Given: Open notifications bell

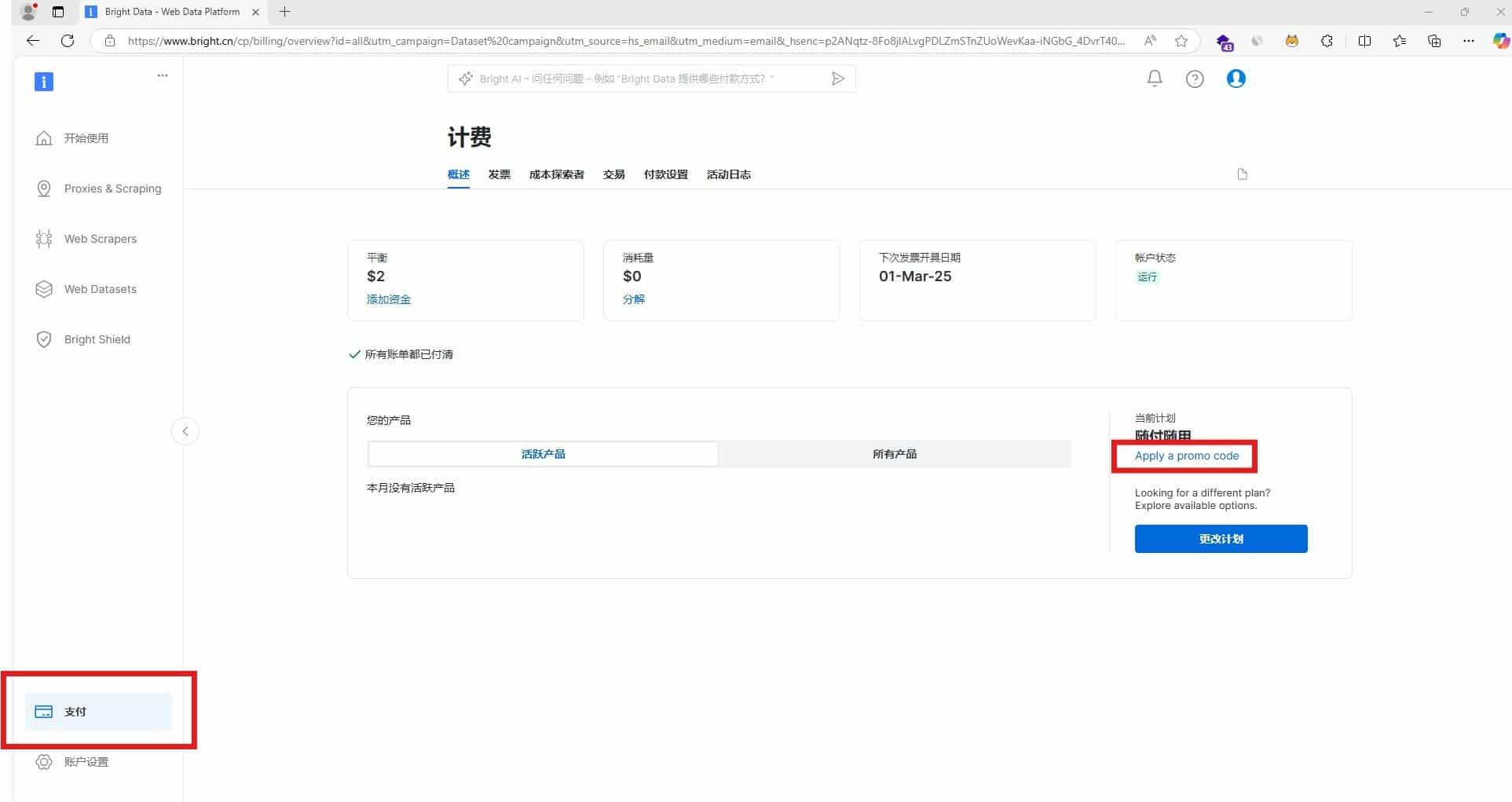Looking at the screenshot, I should [x=1155, y=79].
